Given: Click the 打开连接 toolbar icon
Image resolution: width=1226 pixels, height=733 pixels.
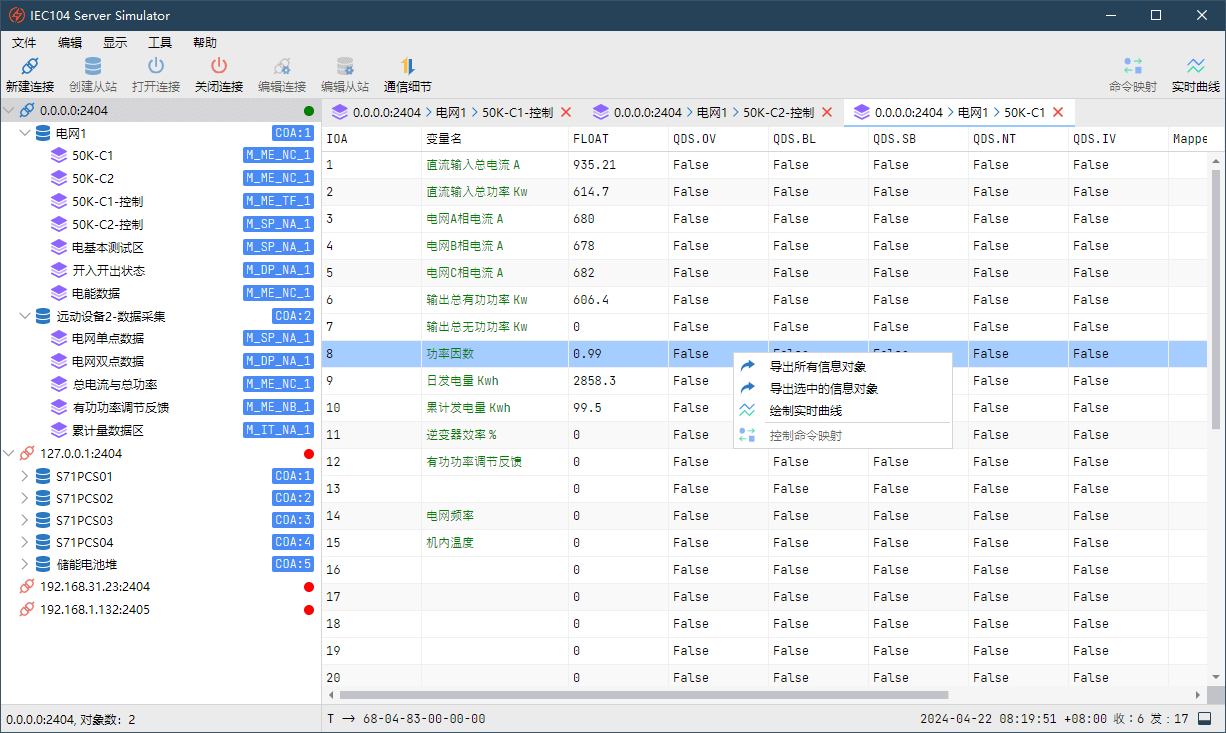Looking at the screenshot, I should pos(155,67).
